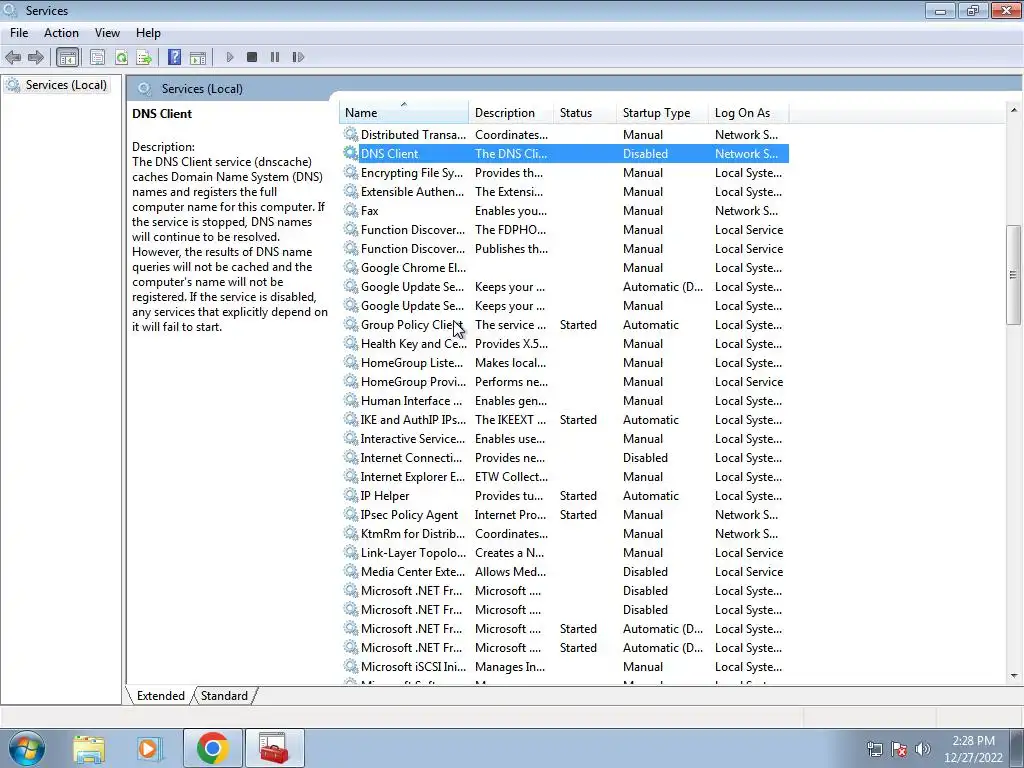Image resolution: width=1024 pixels, height=768 pixels.
Task: Click the Stop Service square icon
Action: click(252, 57)
